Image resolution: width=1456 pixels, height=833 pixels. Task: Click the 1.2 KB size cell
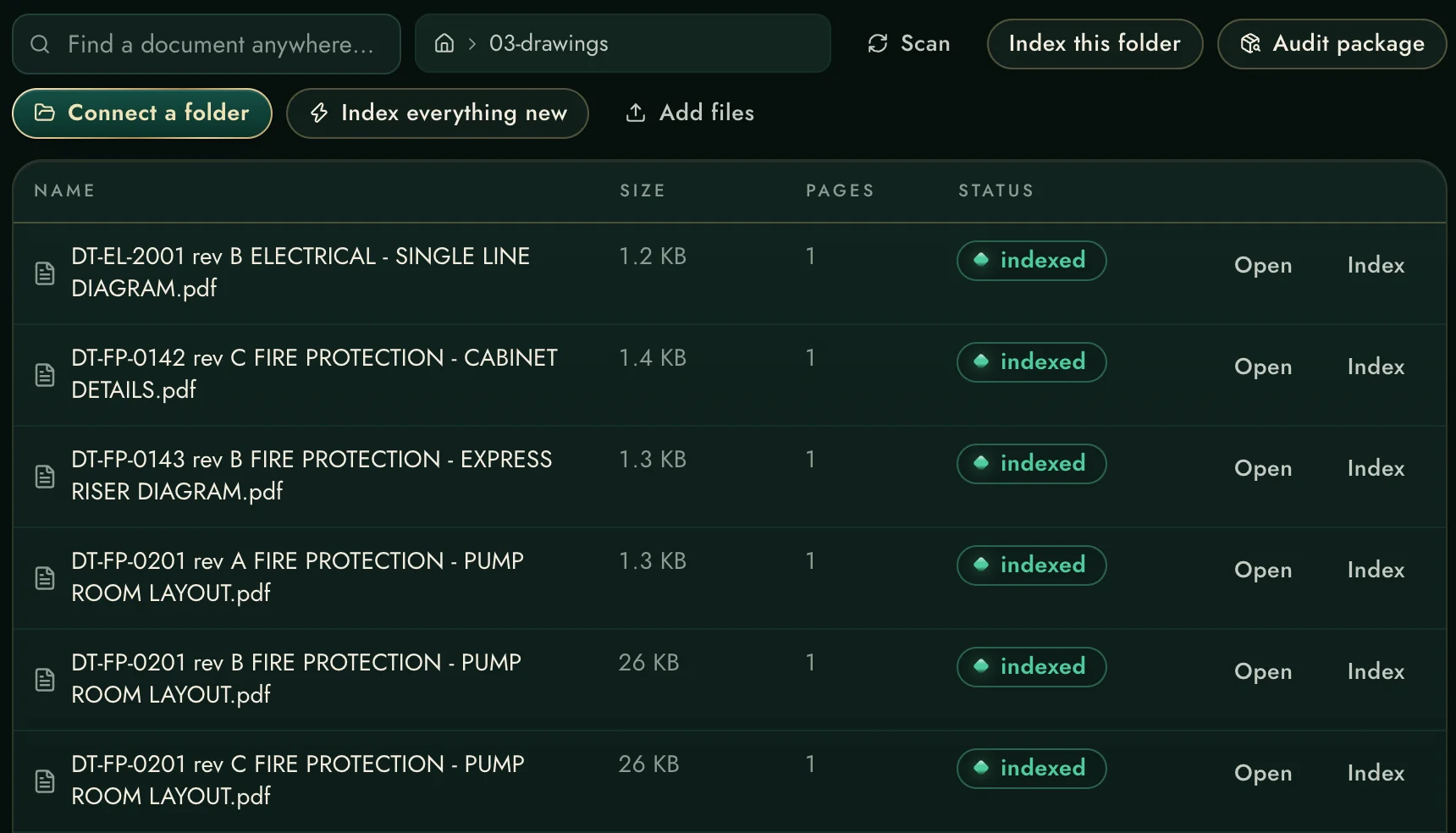[653, 257]
